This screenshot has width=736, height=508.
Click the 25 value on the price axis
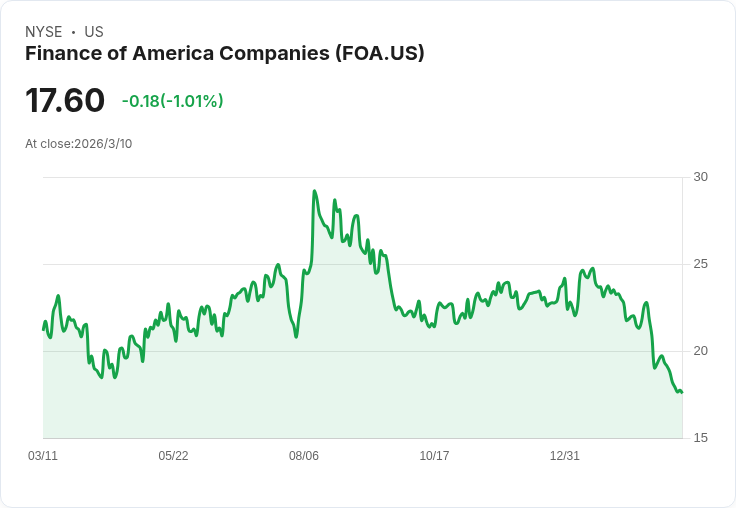point(701,264)
